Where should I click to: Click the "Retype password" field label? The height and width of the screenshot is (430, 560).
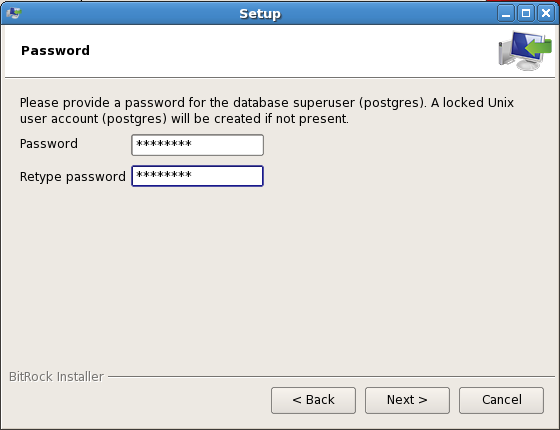coord(72,177)
